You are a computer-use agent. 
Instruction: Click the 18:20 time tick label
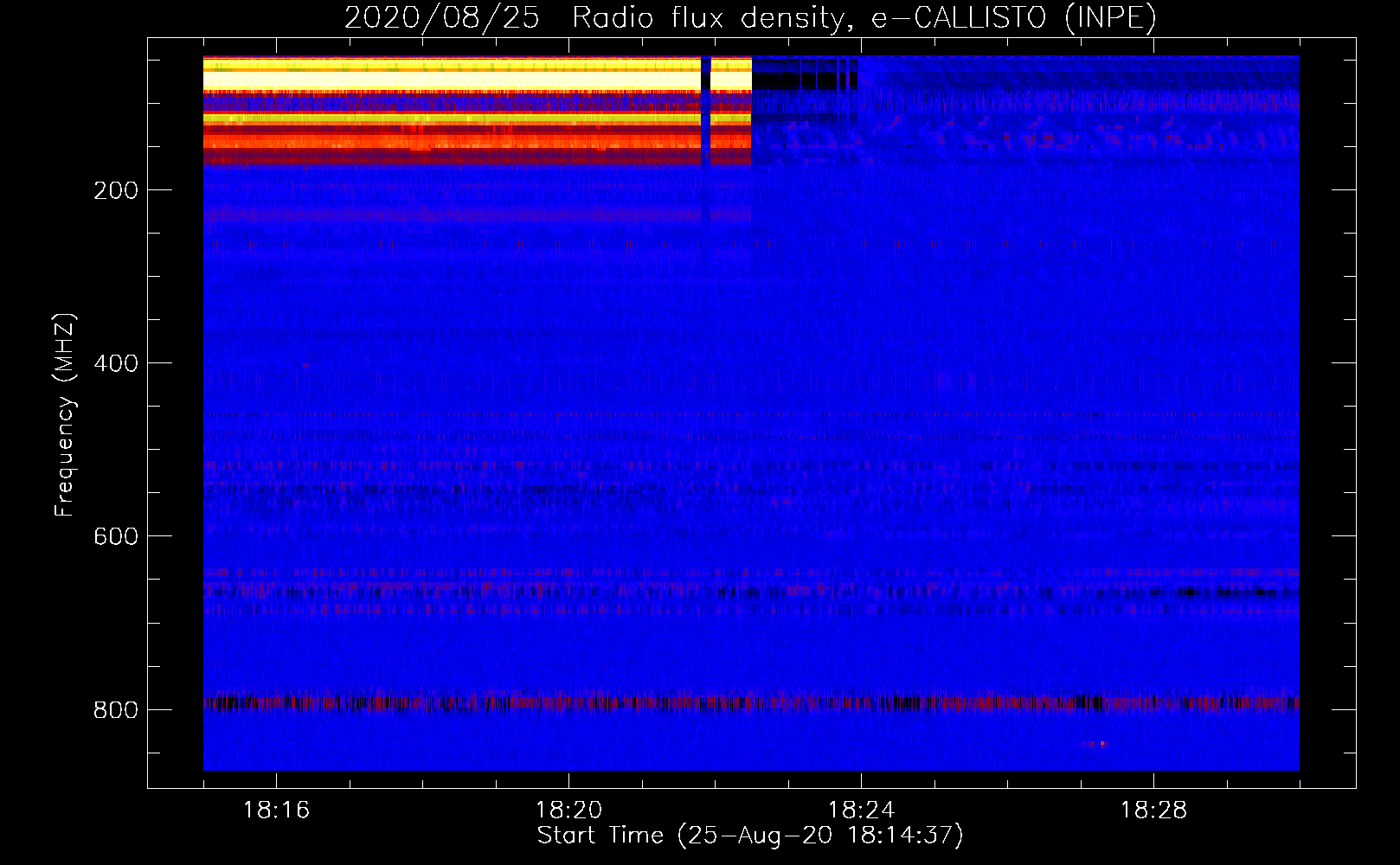568,811
